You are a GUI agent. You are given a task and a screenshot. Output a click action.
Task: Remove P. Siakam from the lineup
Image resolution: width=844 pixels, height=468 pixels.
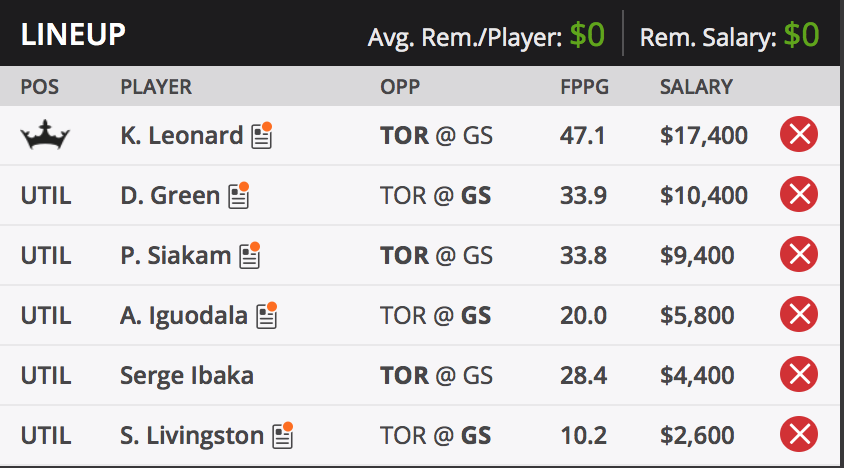click(x=799, y=255)
